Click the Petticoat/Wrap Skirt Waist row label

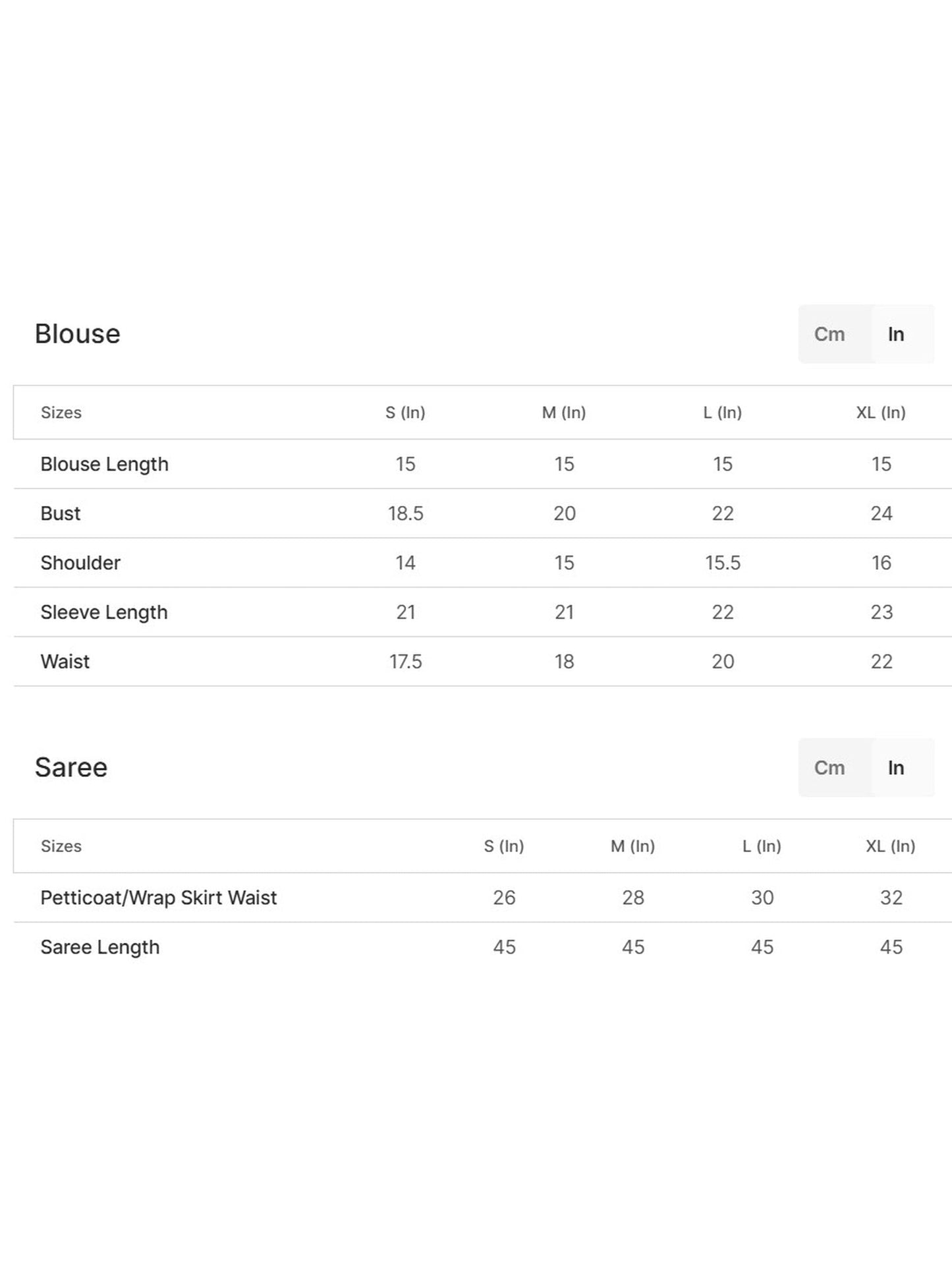159,898
